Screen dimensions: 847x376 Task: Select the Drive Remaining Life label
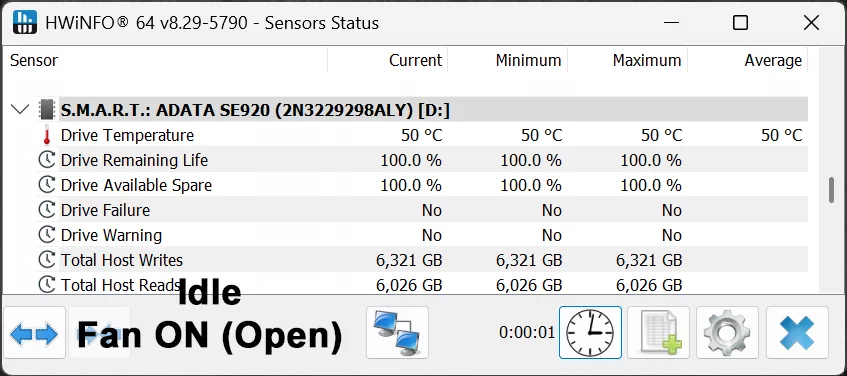134,160
